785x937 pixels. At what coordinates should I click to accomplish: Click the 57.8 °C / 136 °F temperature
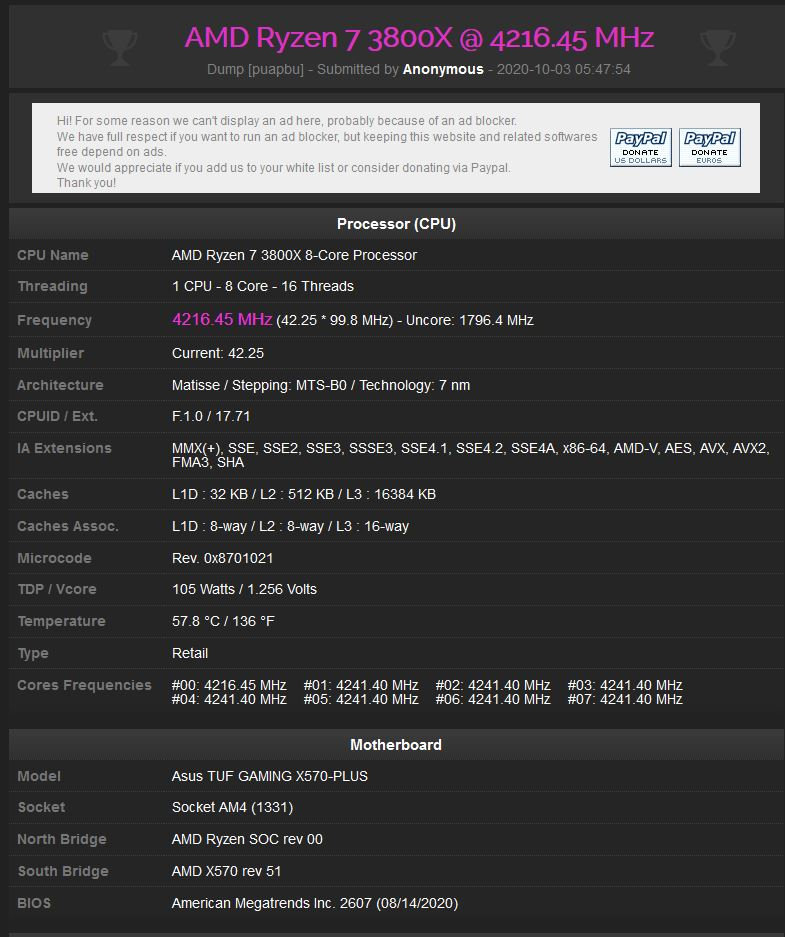coord(223,621)
